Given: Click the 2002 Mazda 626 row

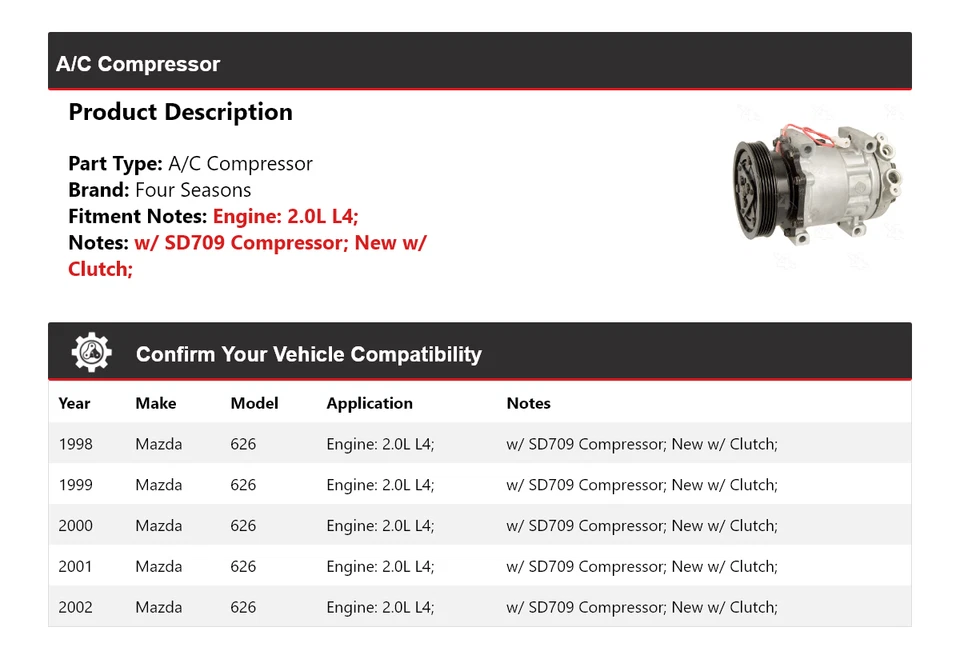Looking at the screenshot, I should click(x=480, y=606).
